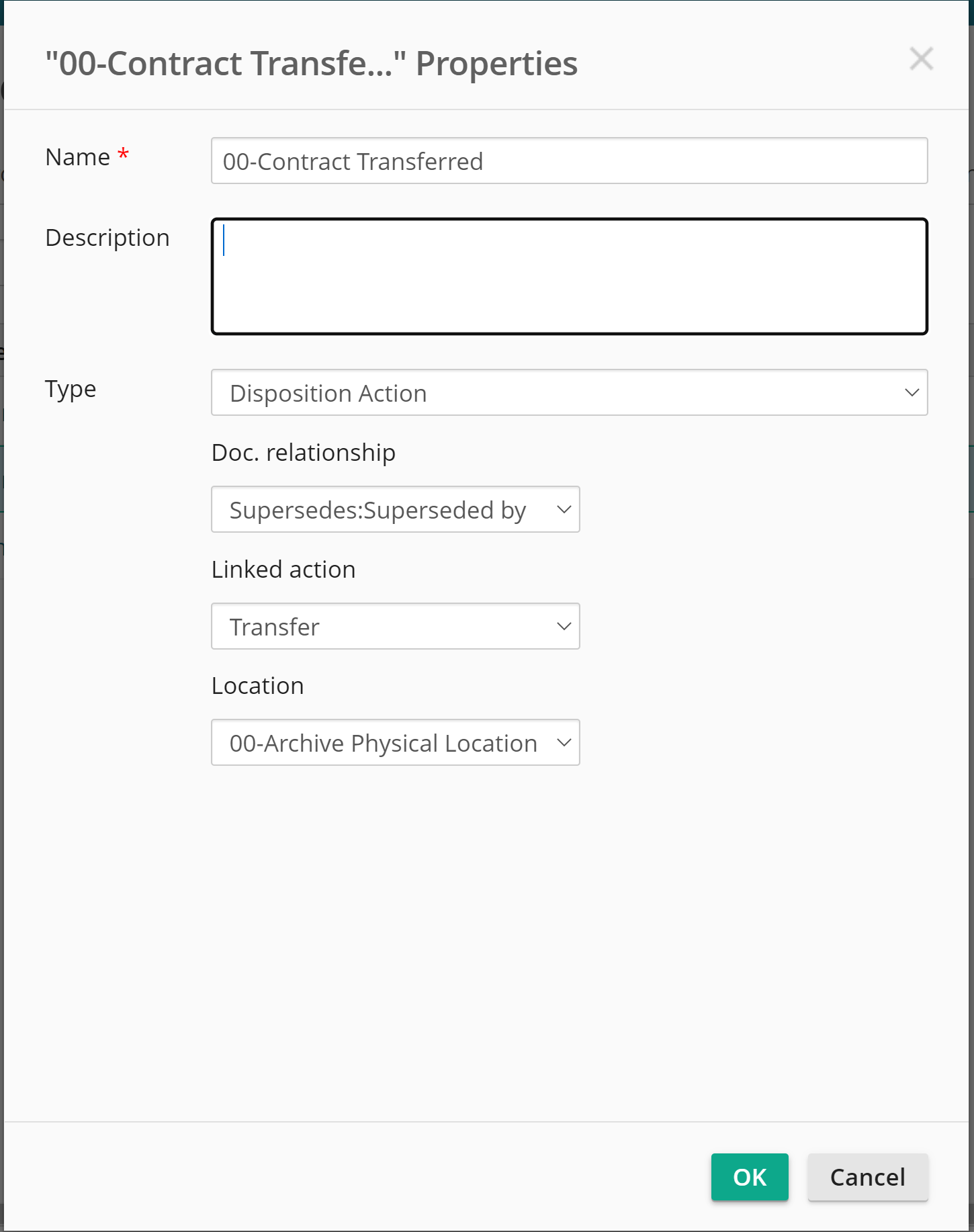Click the chevron arrow beside Supersedes:Superseded by
Image resolution: width=974 pixels, height=1232 pixels.
[x=564, y=510]
